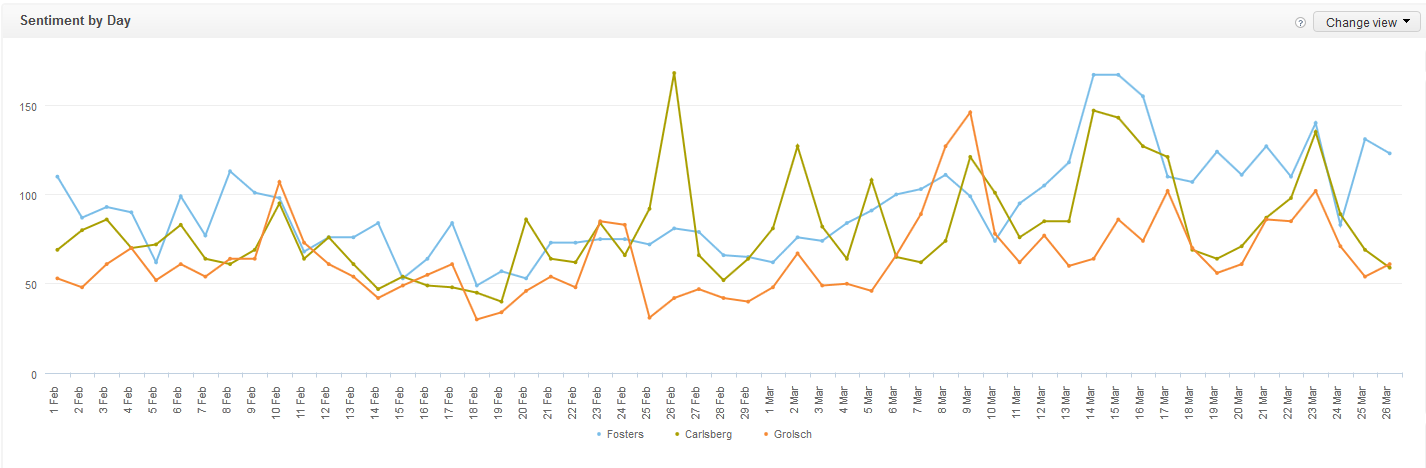Click Carlsberg data point on 5 Mar
This screenshot has height=468, width=1426.
point(871,180)
